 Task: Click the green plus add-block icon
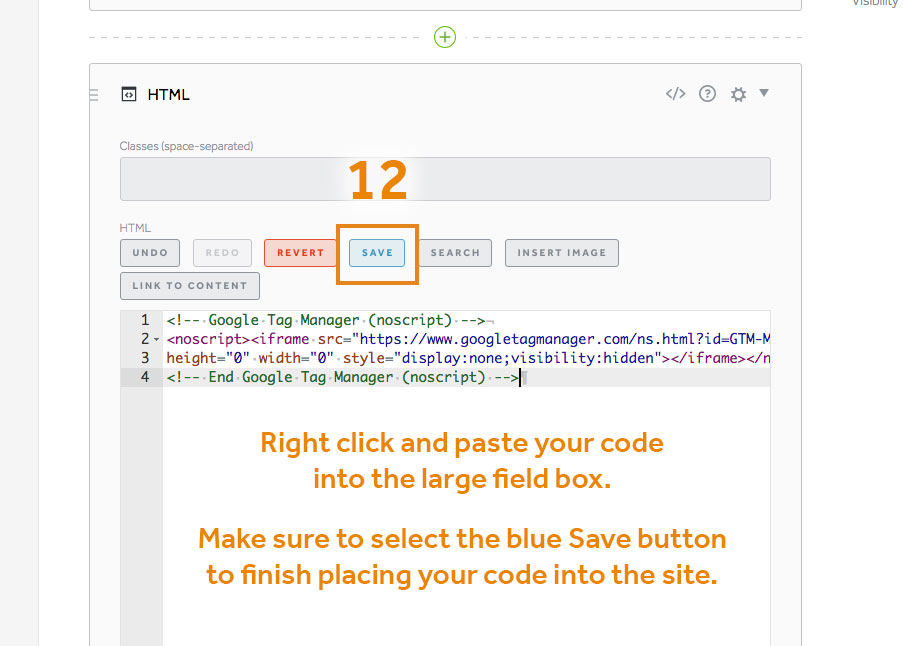[445, 37]
